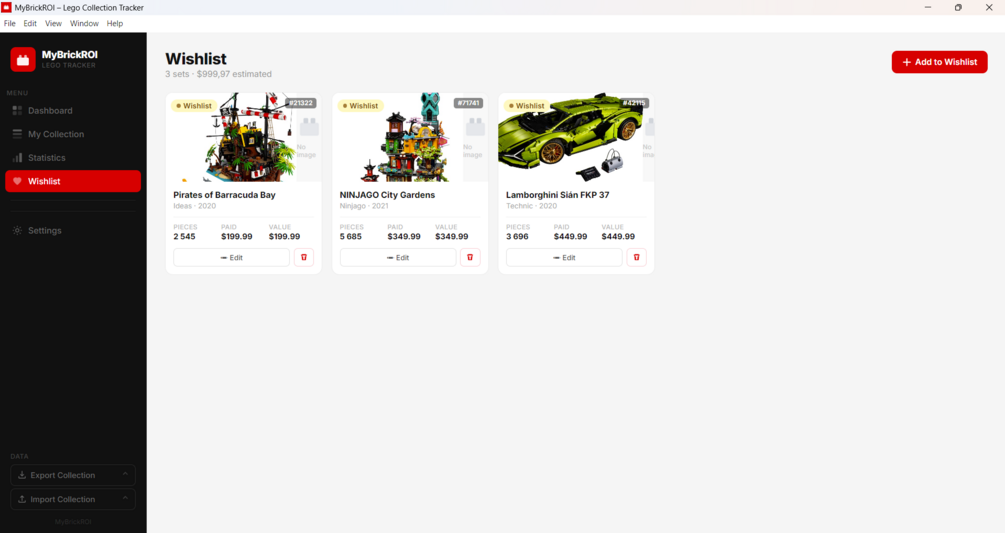Edit the Pirates of Barracuda Bay set

pos(231,258)
